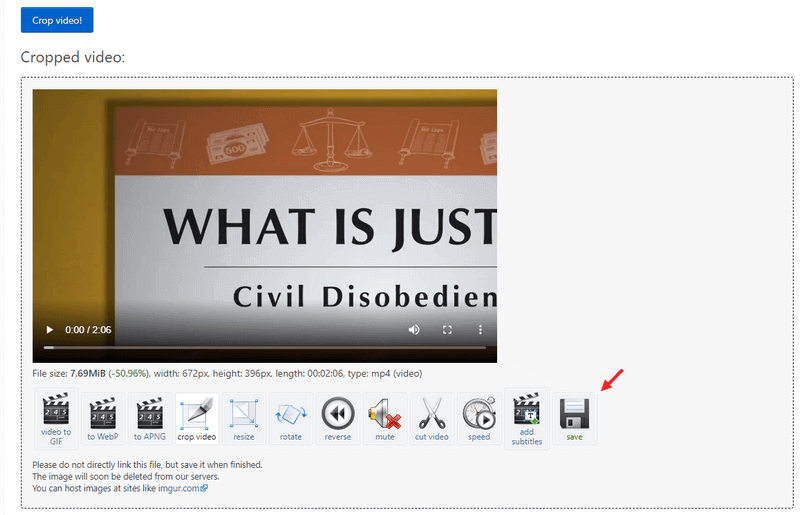Play the cropped video
Viewport: 800px width, 515px height.
pos(49,330)
